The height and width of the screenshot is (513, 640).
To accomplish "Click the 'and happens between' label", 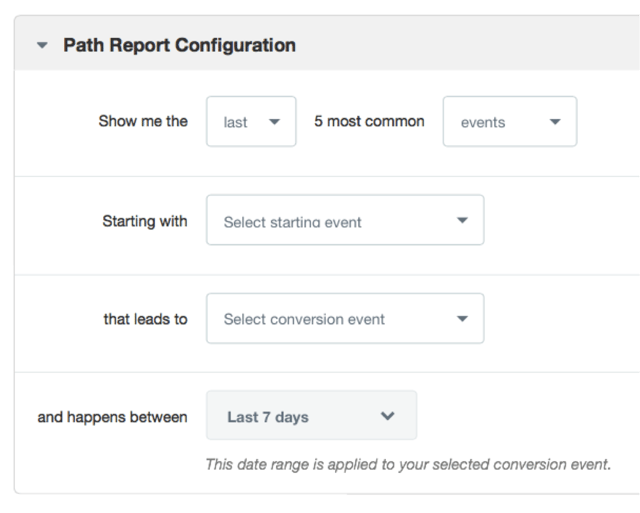I will 113,417.
